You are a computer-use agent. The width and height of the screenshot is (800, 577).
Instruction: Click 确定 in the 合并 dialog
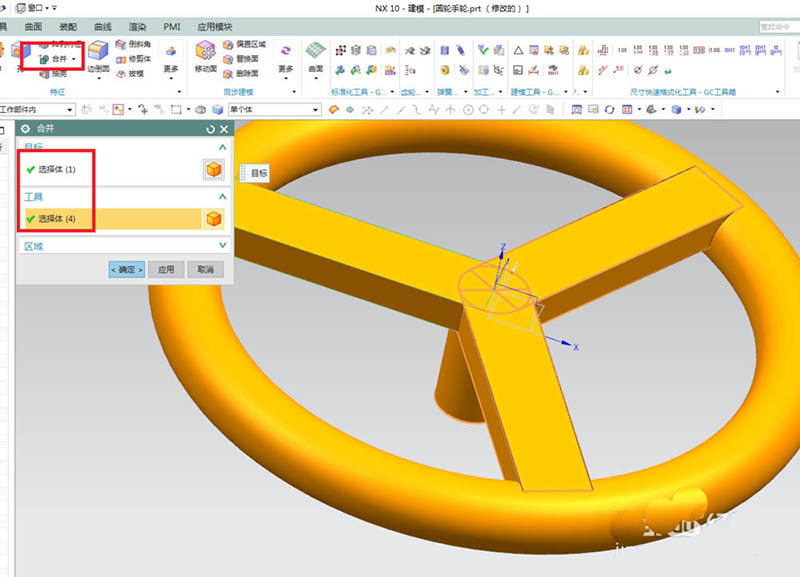pyautogui.click(x=127, y=269)
